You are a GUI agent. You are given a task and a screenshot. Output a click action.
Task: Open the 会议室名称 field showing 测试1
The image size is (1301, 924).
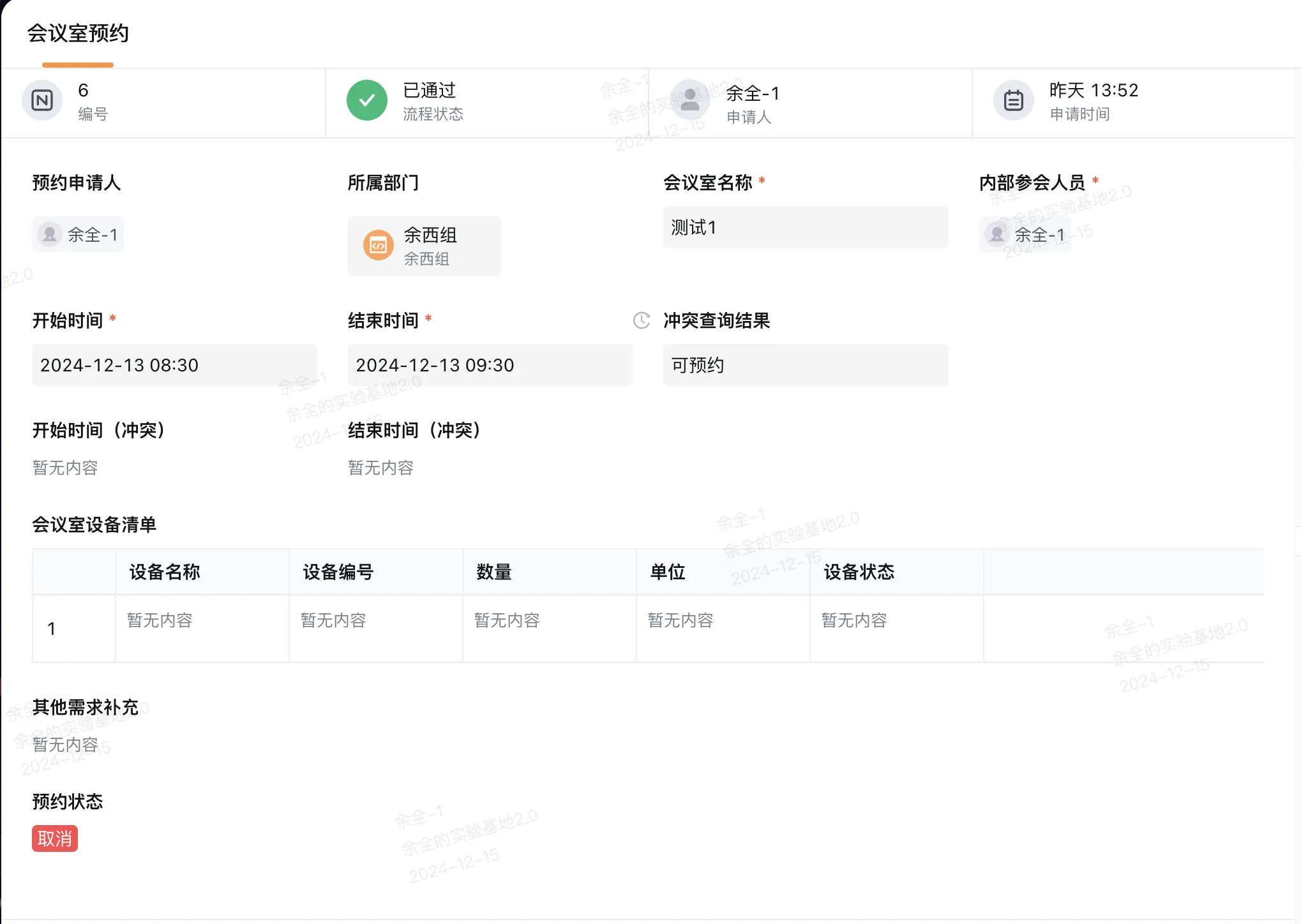(x=805, y=227)
